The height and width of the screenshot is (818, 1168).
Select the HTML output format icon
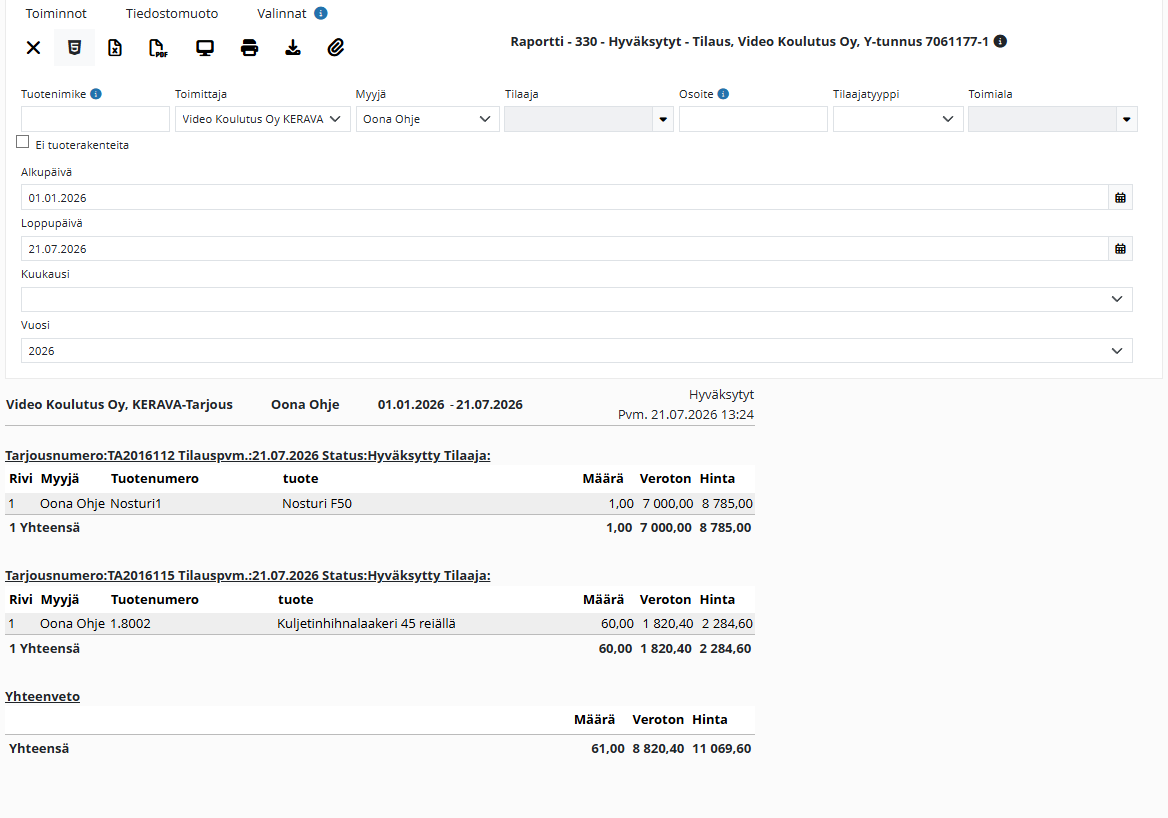pyautogui.click(x=74, y=48)
